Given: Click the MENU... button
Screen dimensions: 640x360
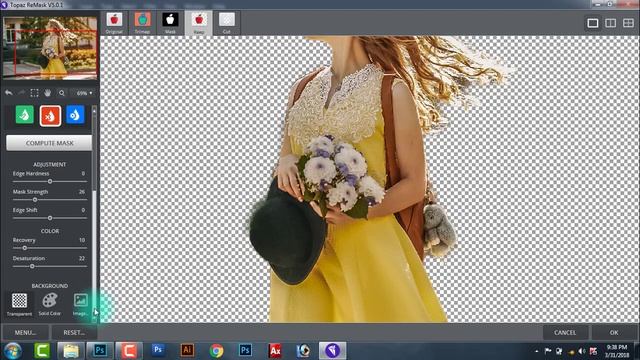Looking at the screenshot, I should click(25, 333).
